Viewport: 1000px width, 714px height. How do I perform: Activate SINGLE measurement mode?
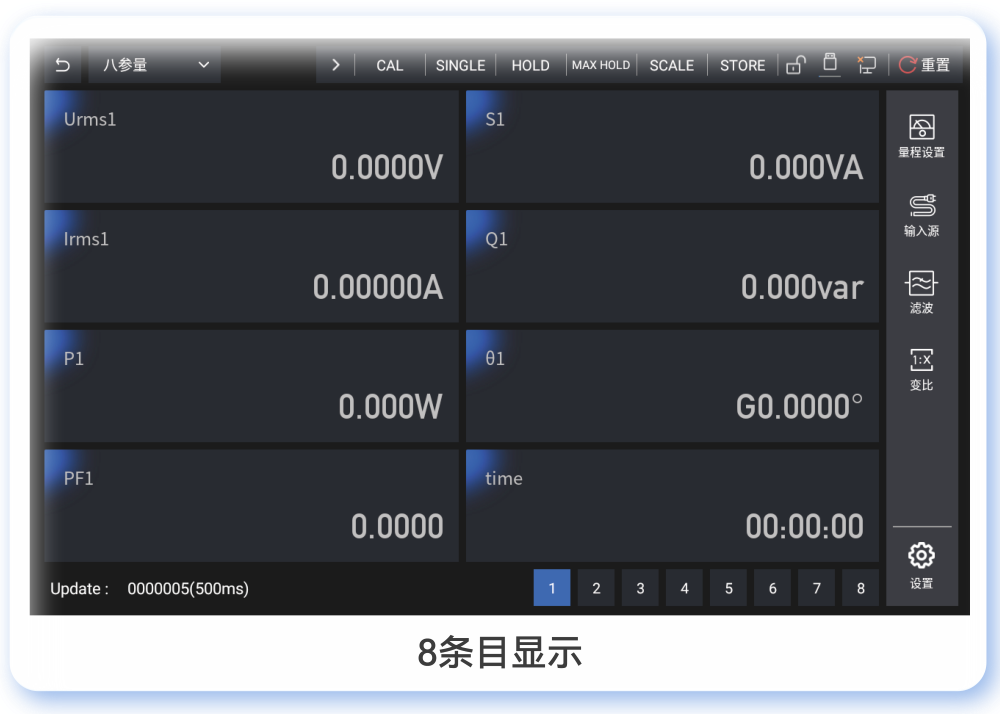click(460, 65)
